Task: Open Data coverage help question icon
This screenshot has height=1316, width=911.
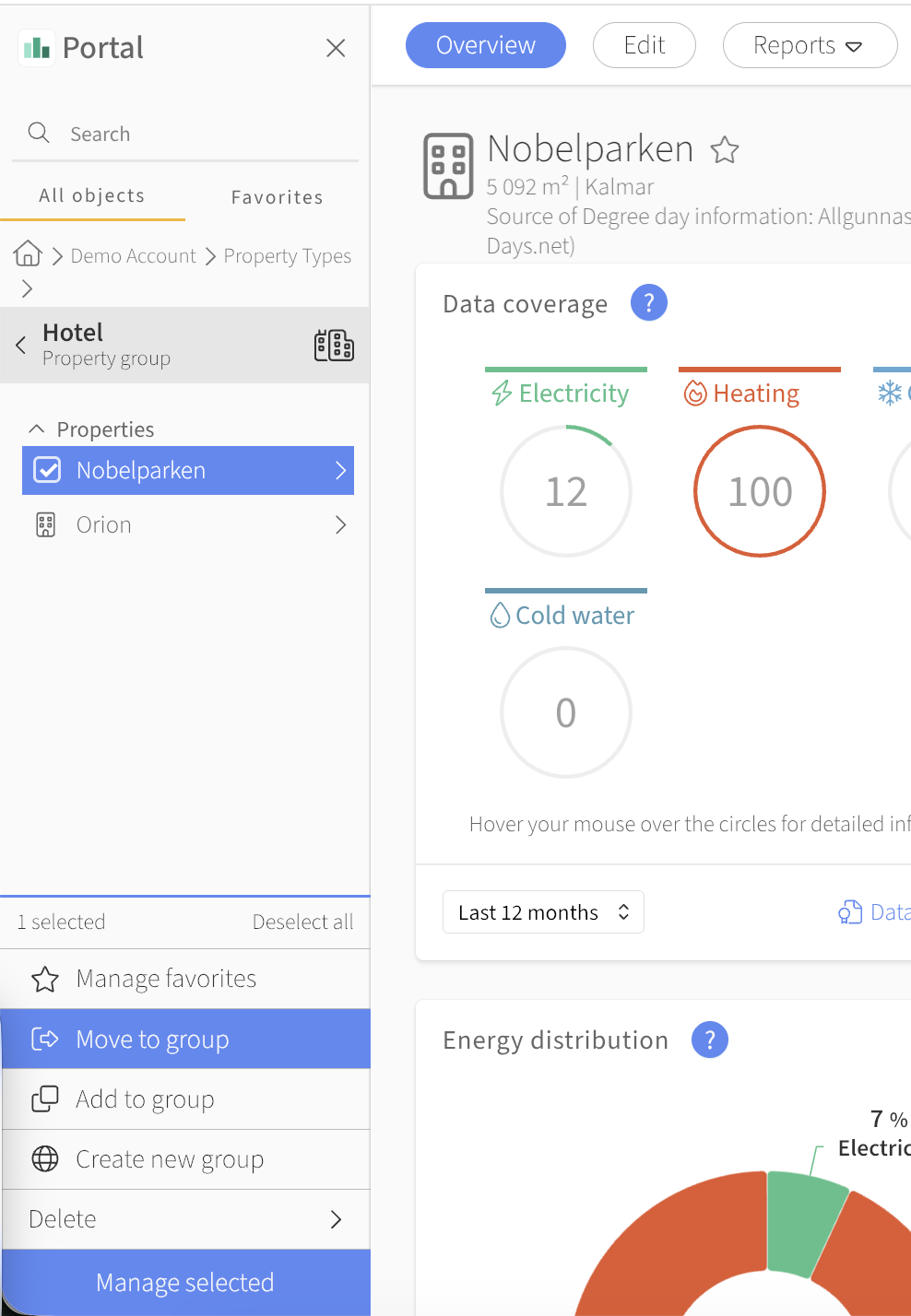Action: tap(649, 302)
